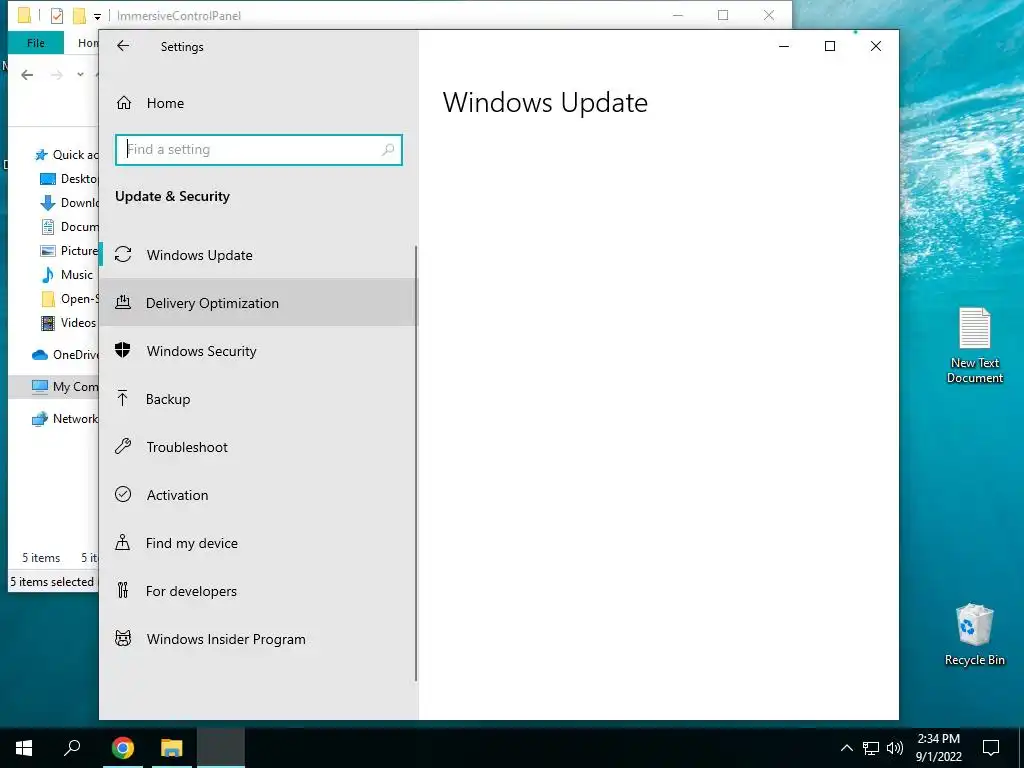Select Documents in Explorer navigation pane

(x=69, y=227)
